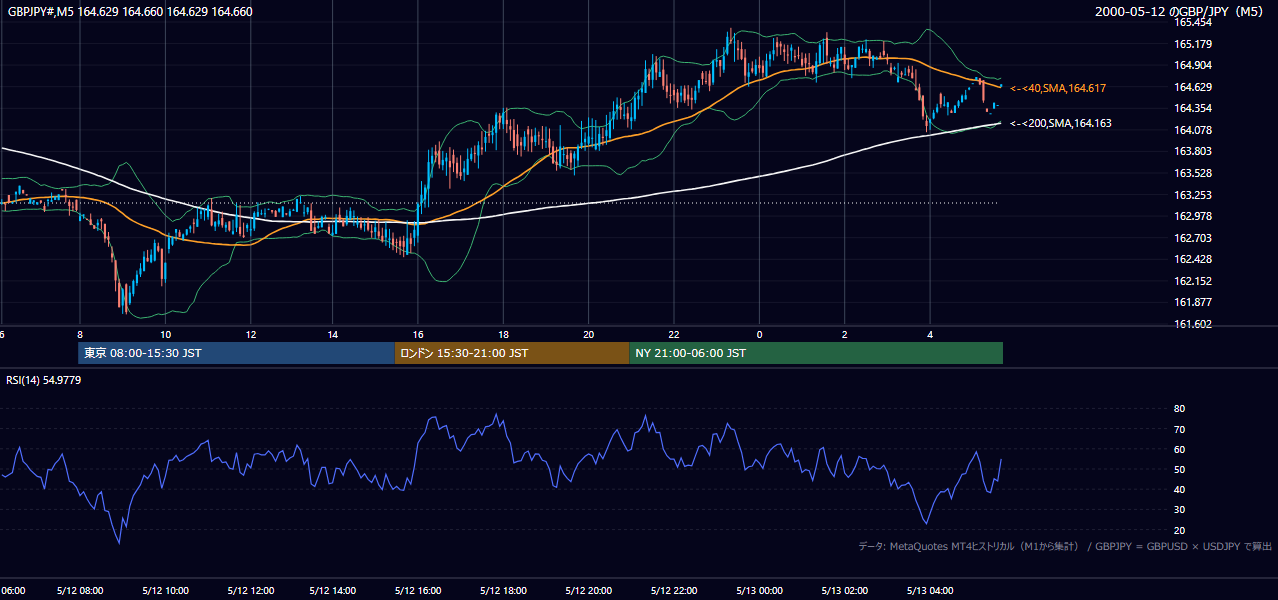The image size is (1278, 600).
Task: Click price axis value 165.454
Action: pyautogui.click(x=1193, y=22)
